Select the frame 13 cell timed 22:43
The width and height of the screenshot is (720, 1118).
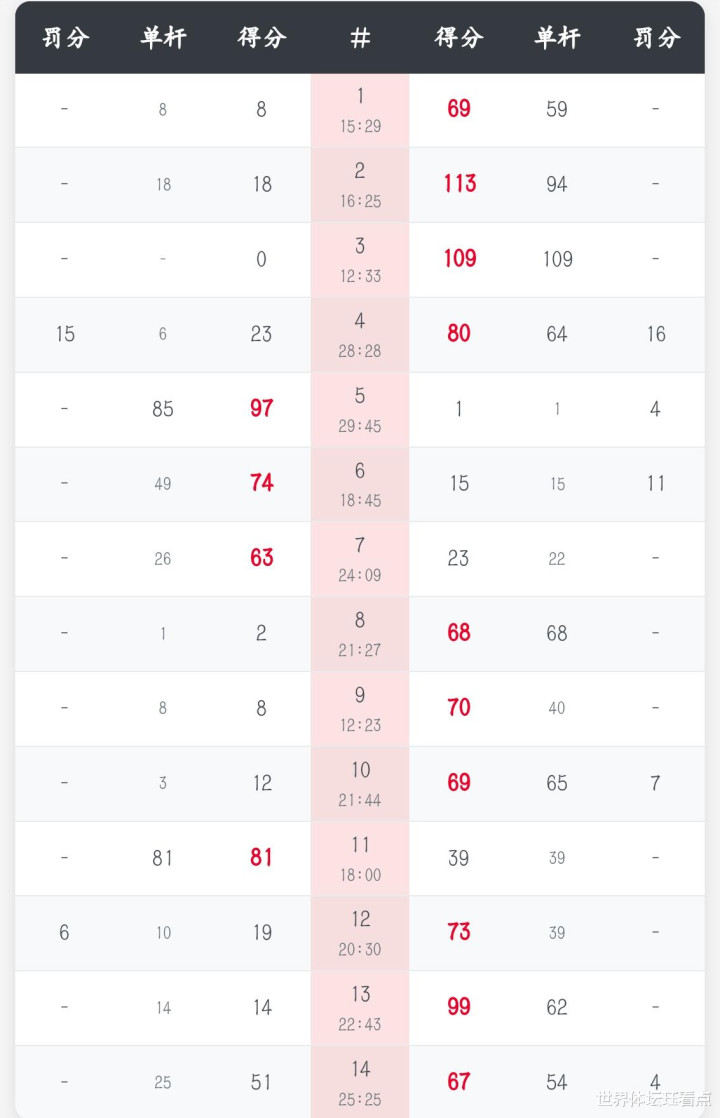click(x=360, y=1008)
